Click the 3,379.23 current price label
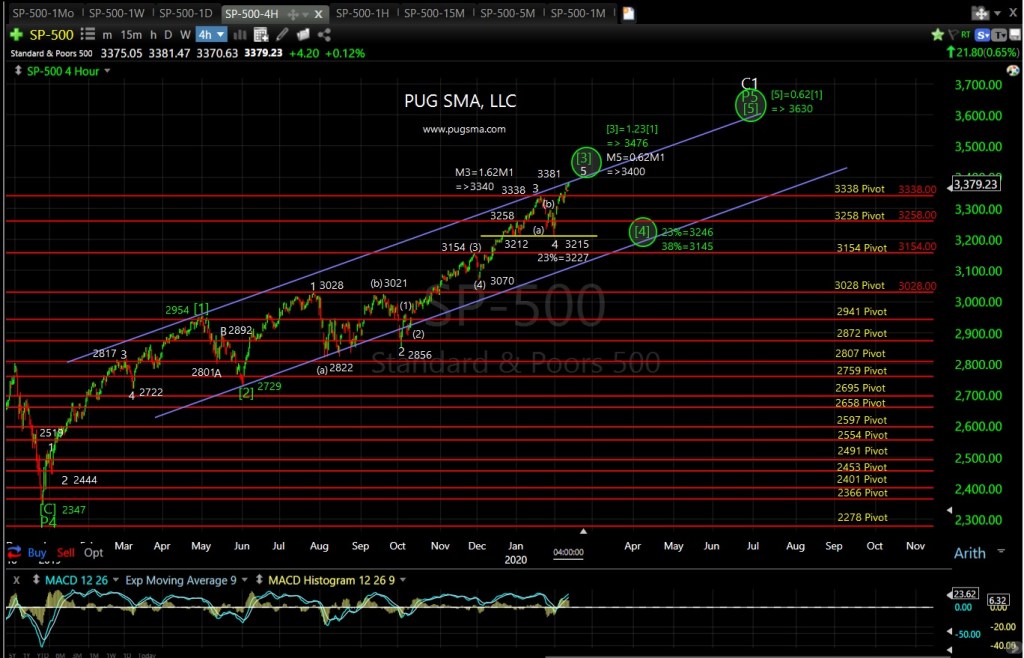The width and height of the screenshot is (1024, 658). (976, 184)
